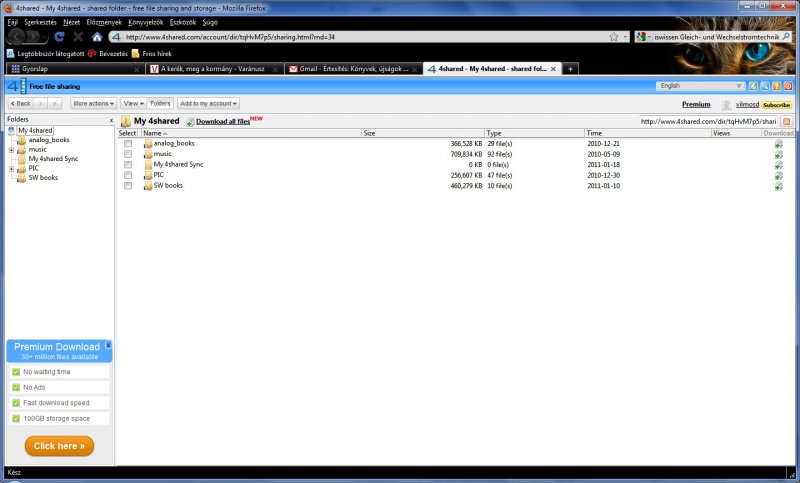Image resolution: width=800 pixels, height=483 pixels.
Task: Select SW books in folder tree
Action: coord(43,178)
